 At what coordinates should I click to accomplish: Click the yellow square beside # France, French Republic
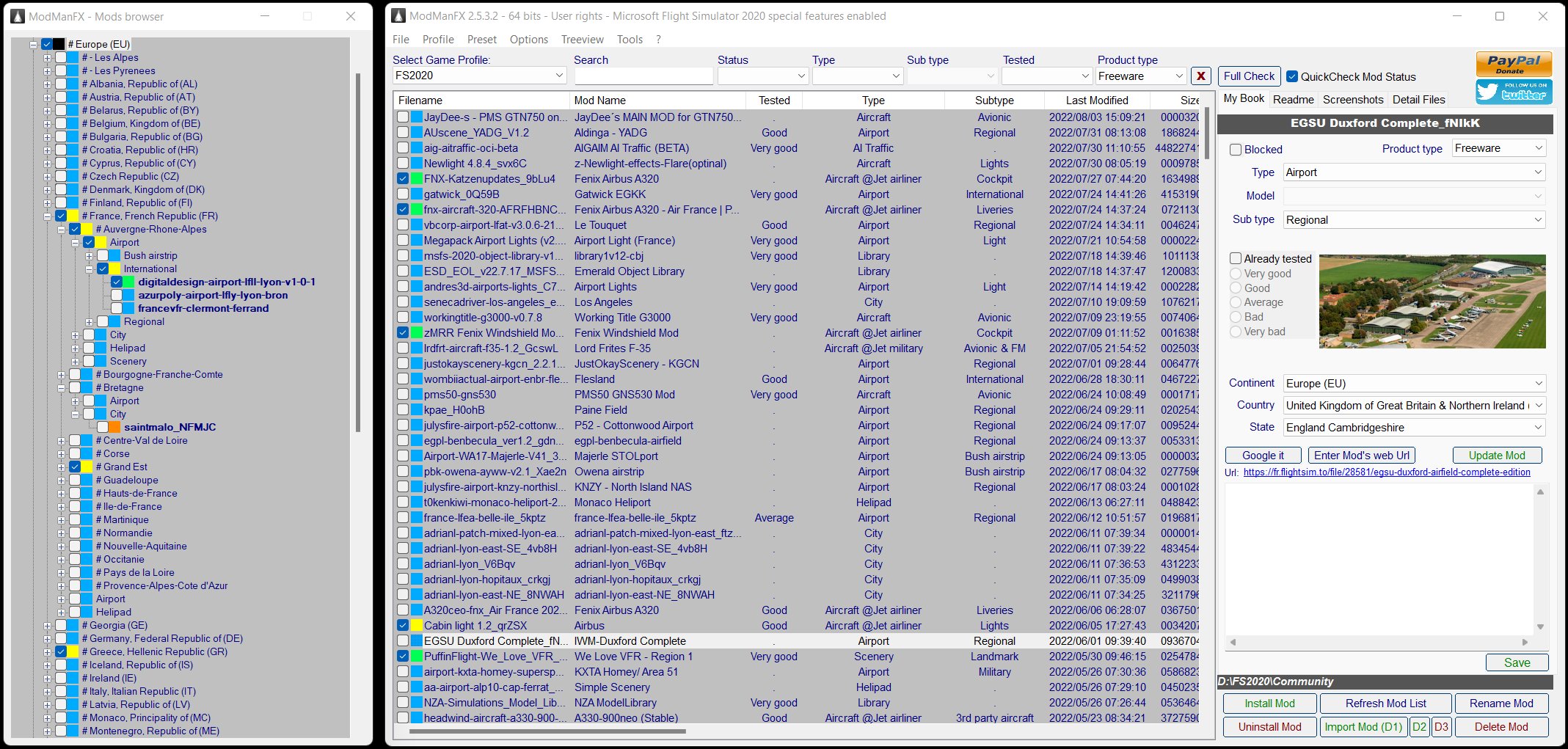(x=74, y=216)
